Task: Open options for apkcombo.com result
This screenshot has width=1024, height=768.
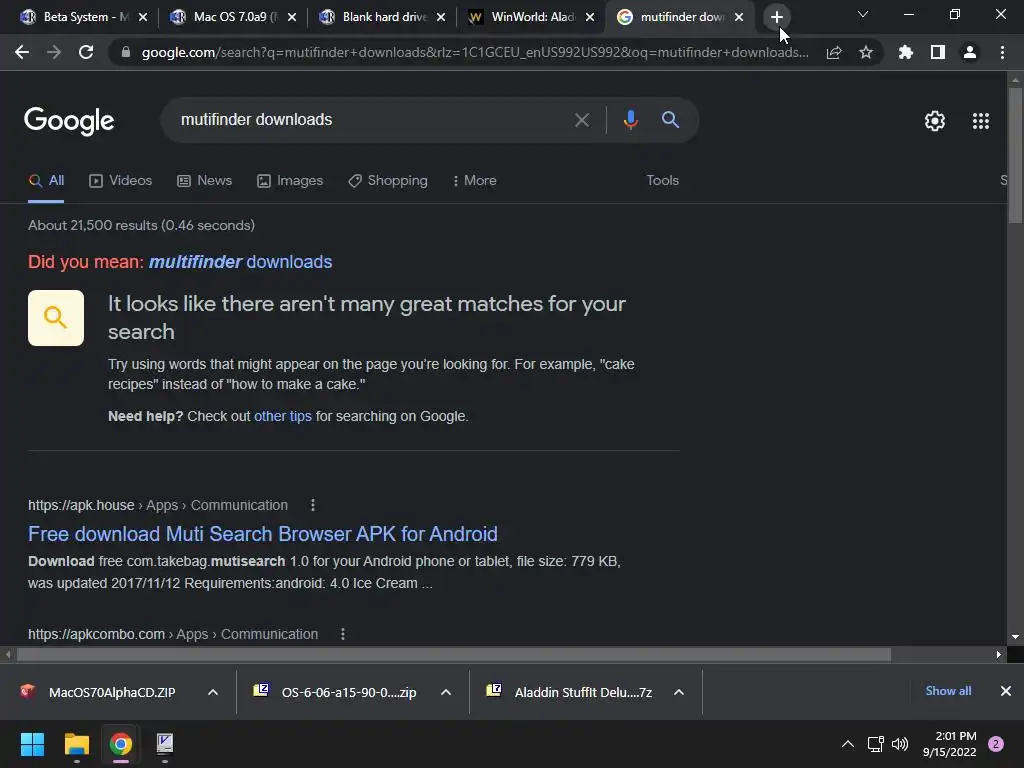Action: [x=343, y=634]
